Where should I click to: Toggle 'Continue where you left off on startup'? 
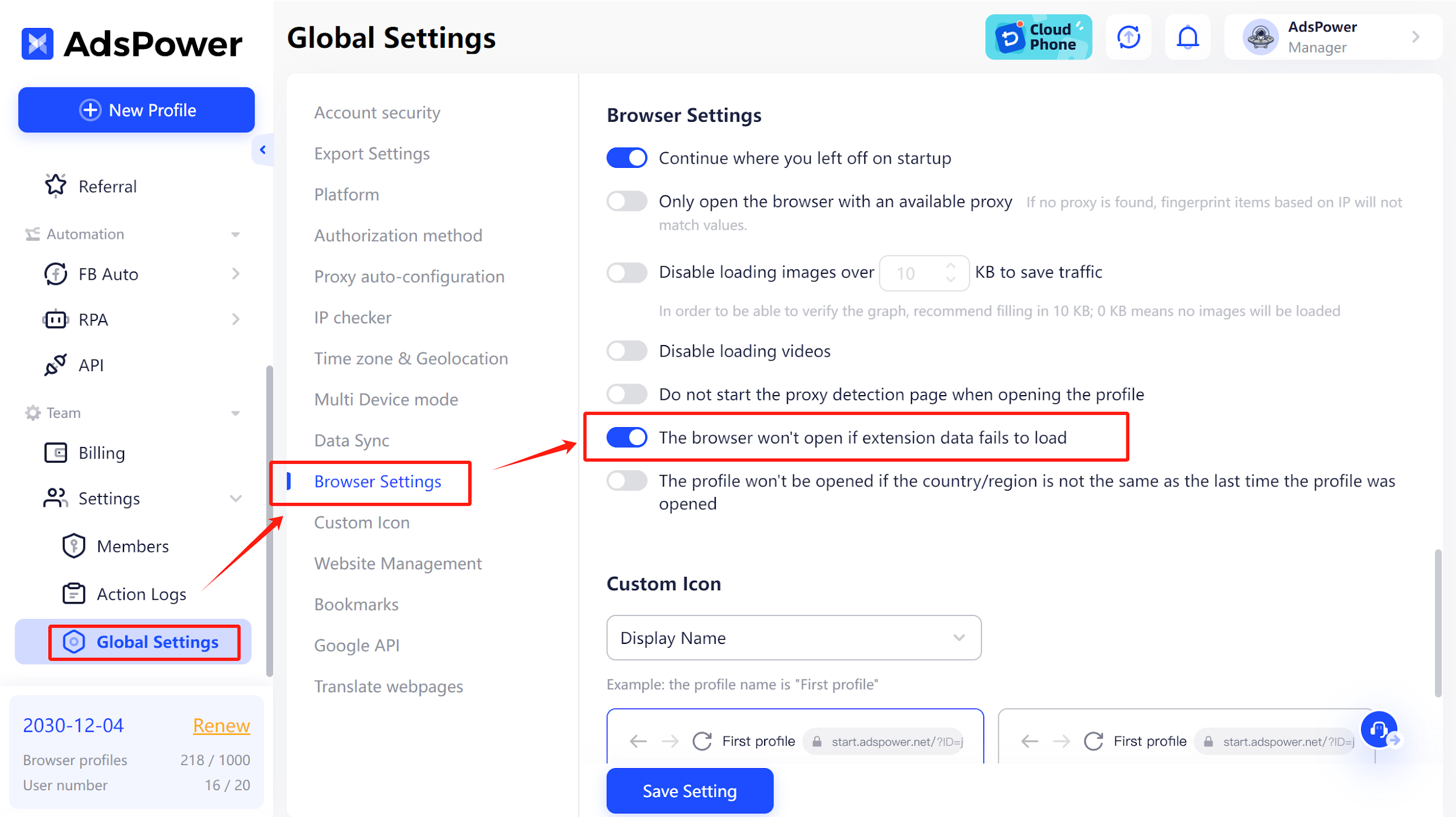click(x=627, y=158)
